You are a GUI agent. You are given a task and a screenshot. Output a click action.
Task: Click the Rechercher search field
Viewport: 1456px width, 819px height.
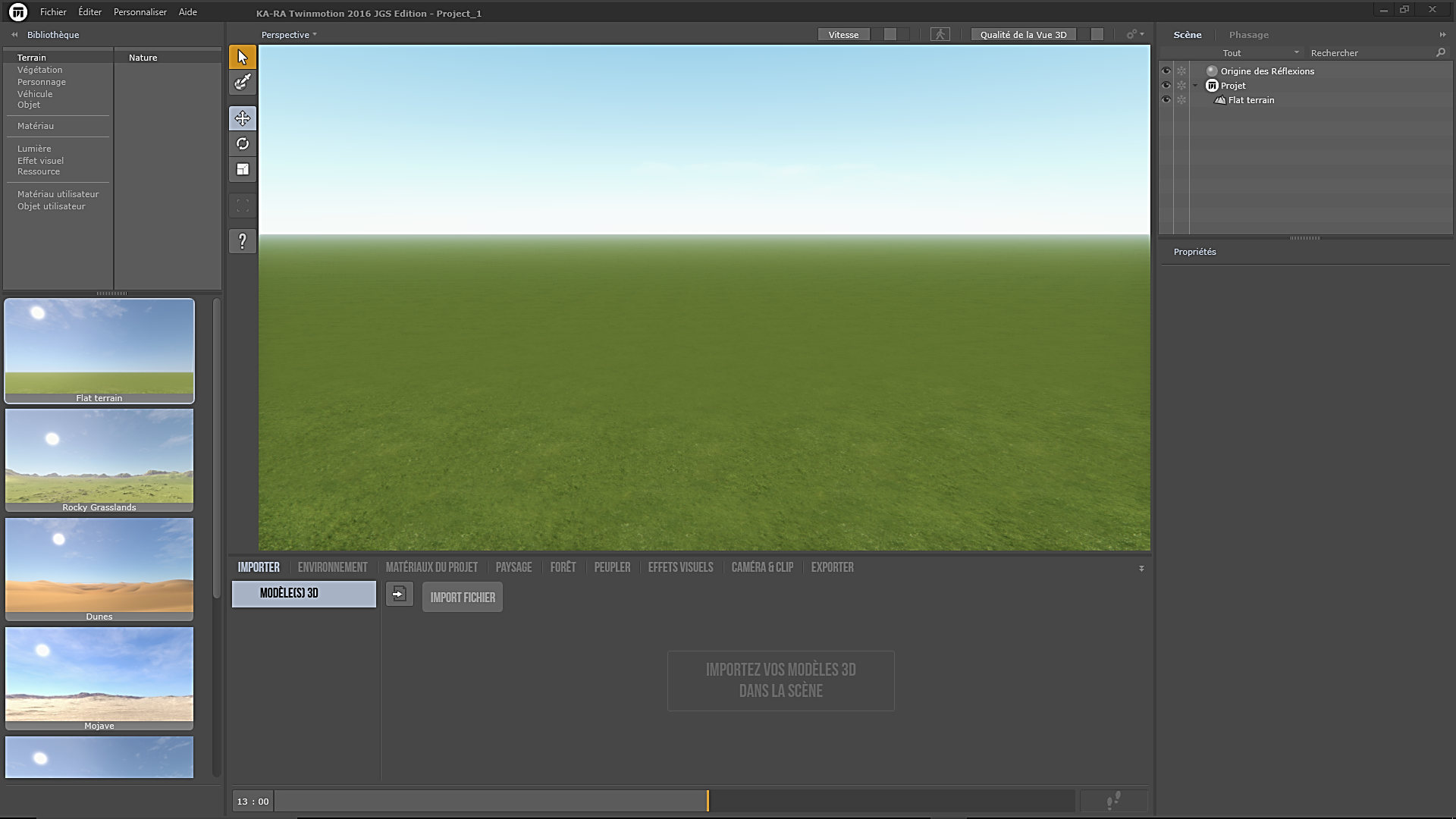1371,53
